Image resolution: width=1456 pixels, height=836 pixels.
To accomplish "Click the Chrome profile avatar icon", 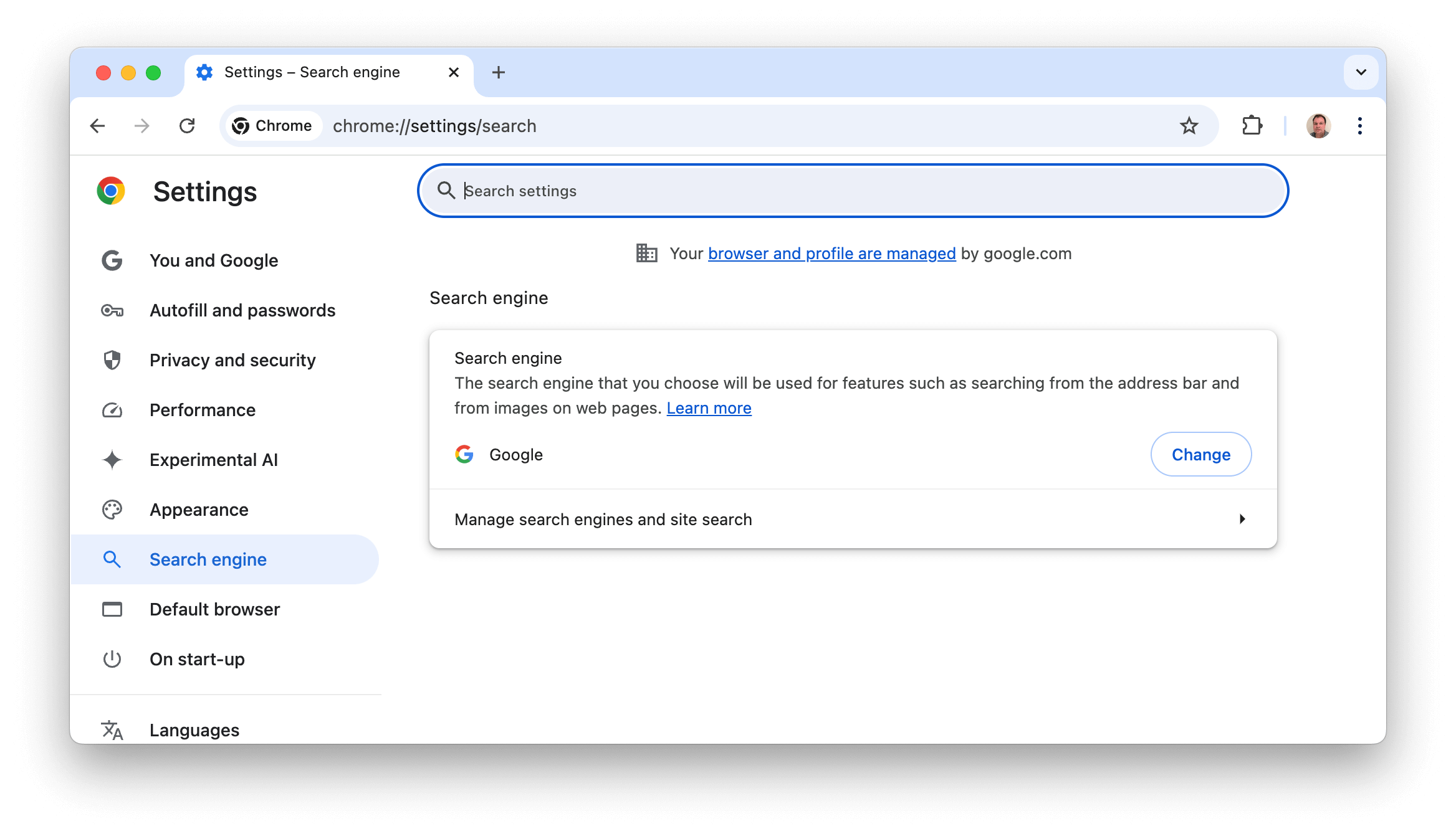I will [1318, 125].
